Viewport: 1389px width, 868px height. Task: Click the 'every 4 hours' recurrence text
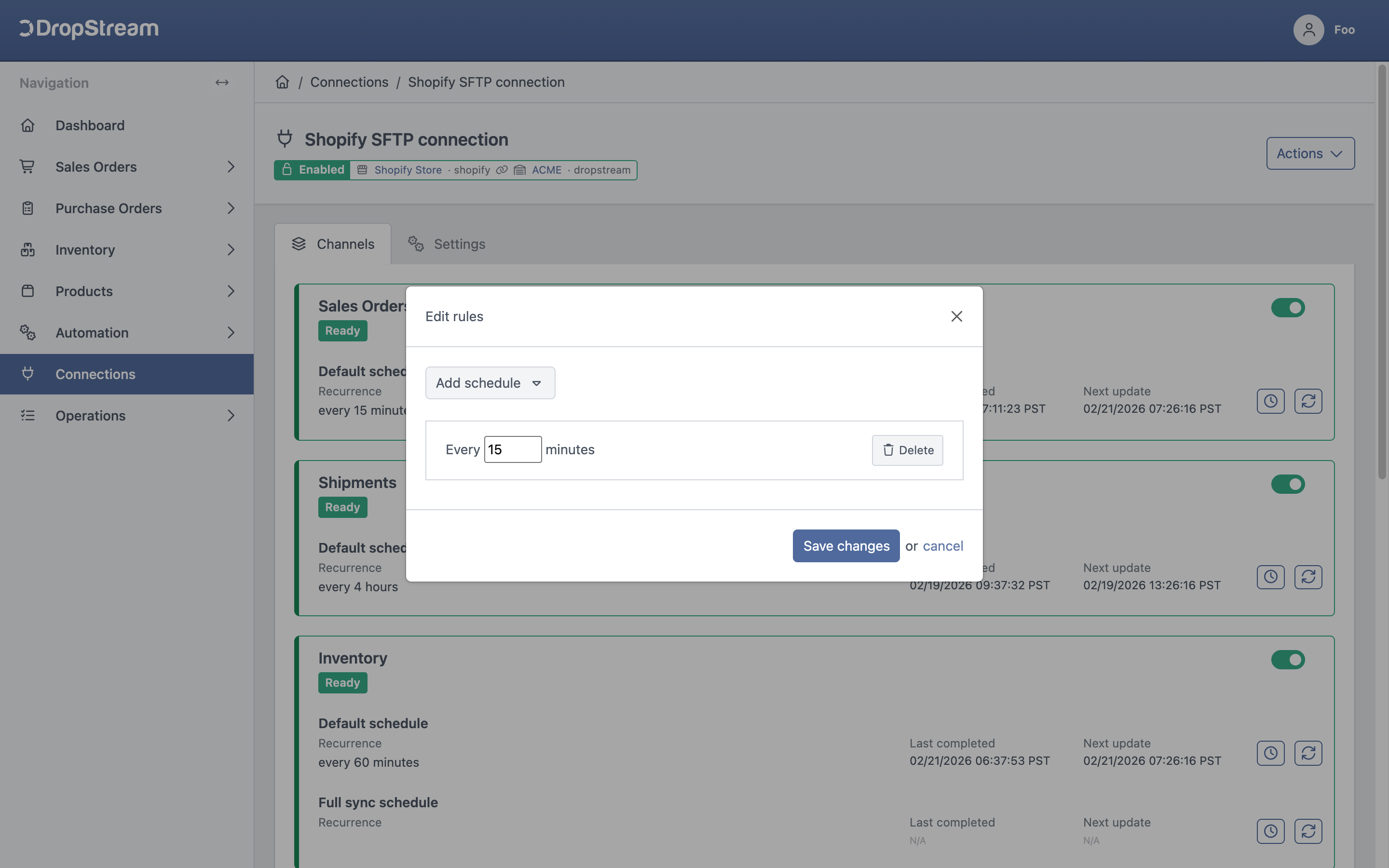coord(358,587)
